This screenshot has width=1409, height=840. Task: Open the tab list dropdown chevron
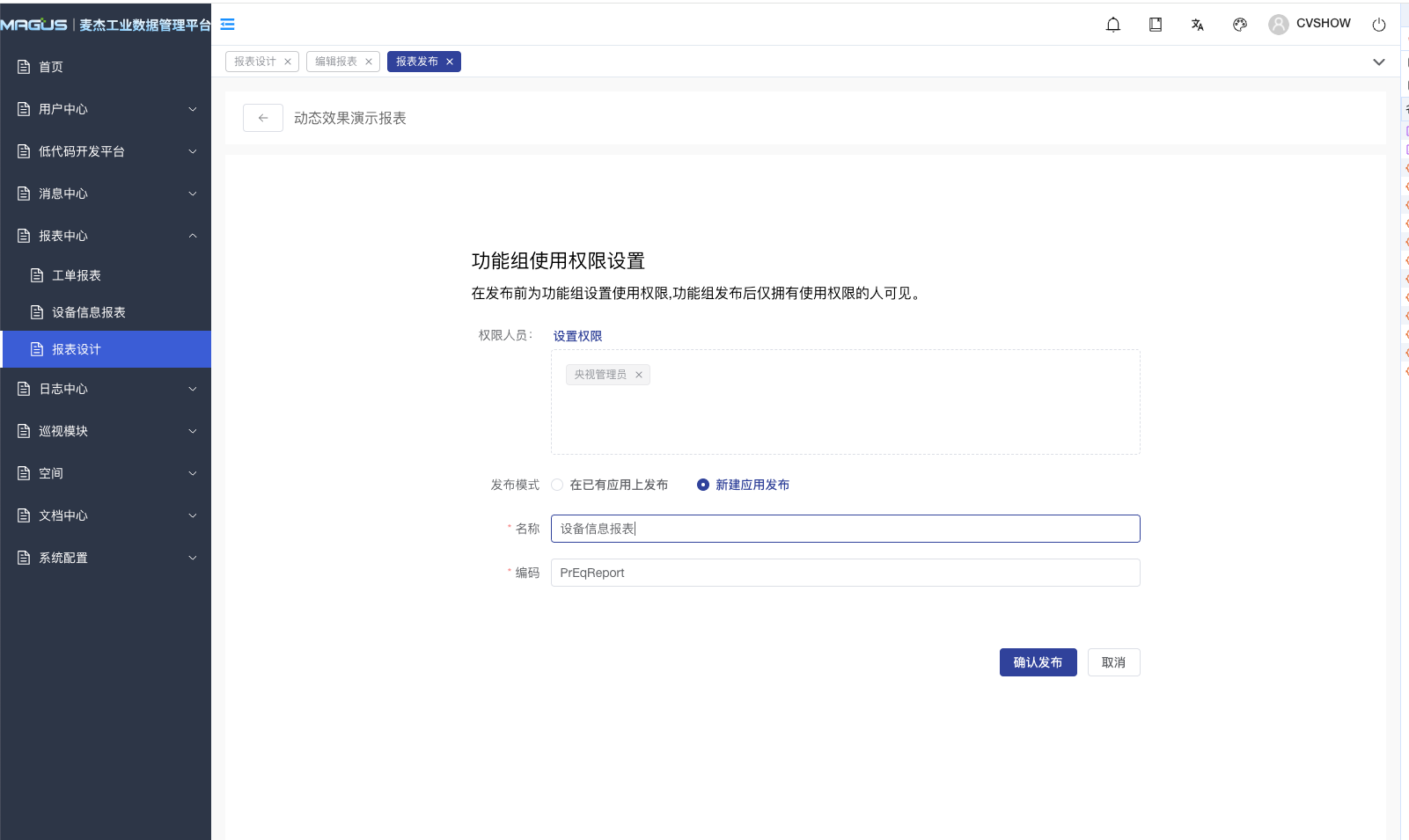(x=1379, y=62)
